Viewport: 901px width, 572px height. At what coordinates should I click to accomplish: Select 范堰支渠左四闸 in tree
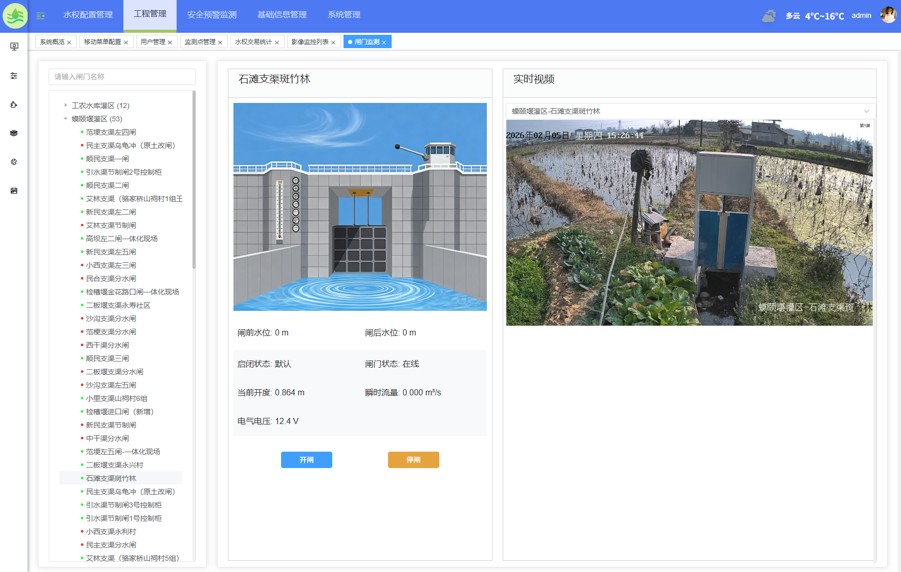(111, 132)
